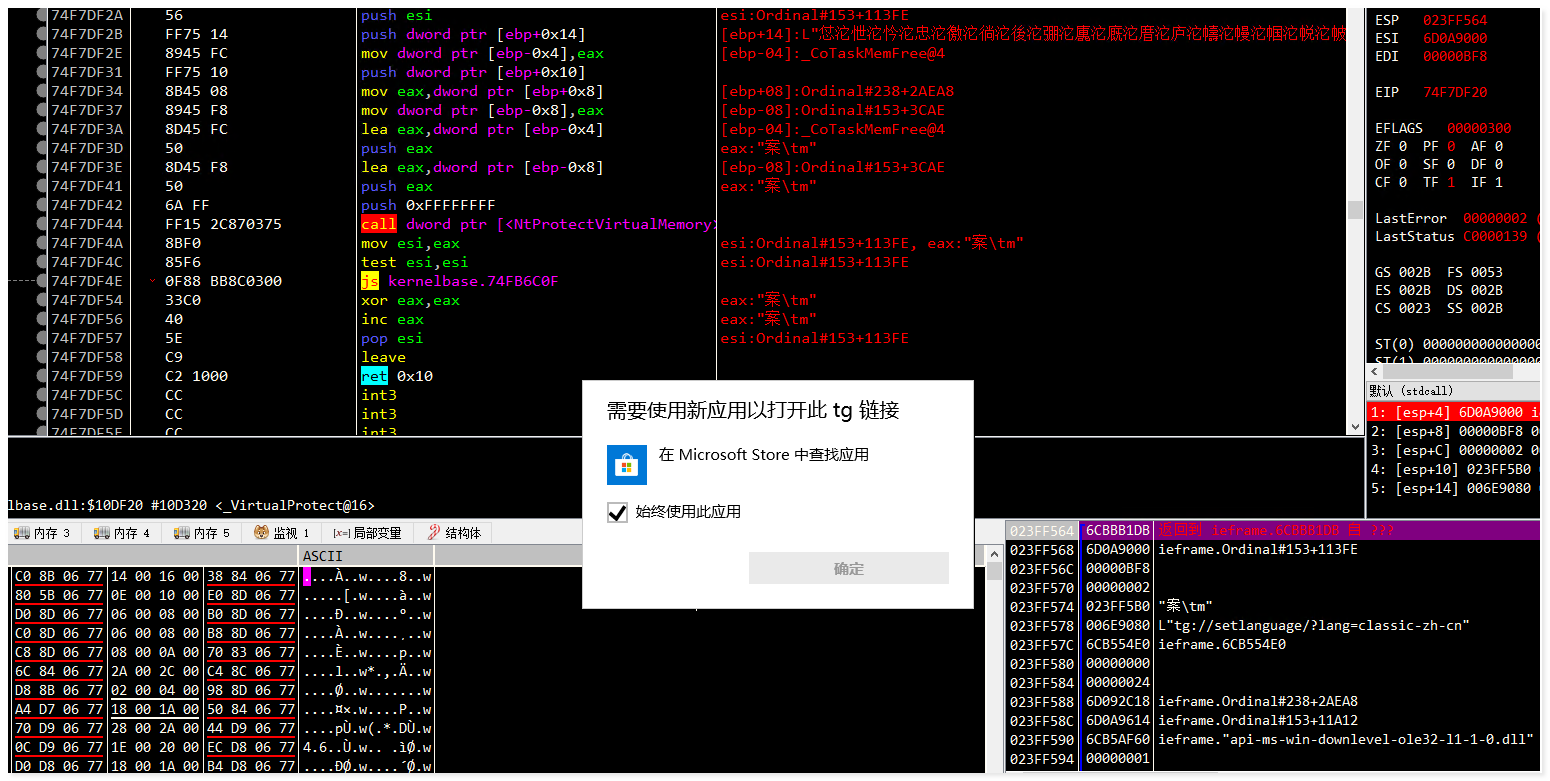Click the 内存 4 dump tab icon

pos(101,533)
